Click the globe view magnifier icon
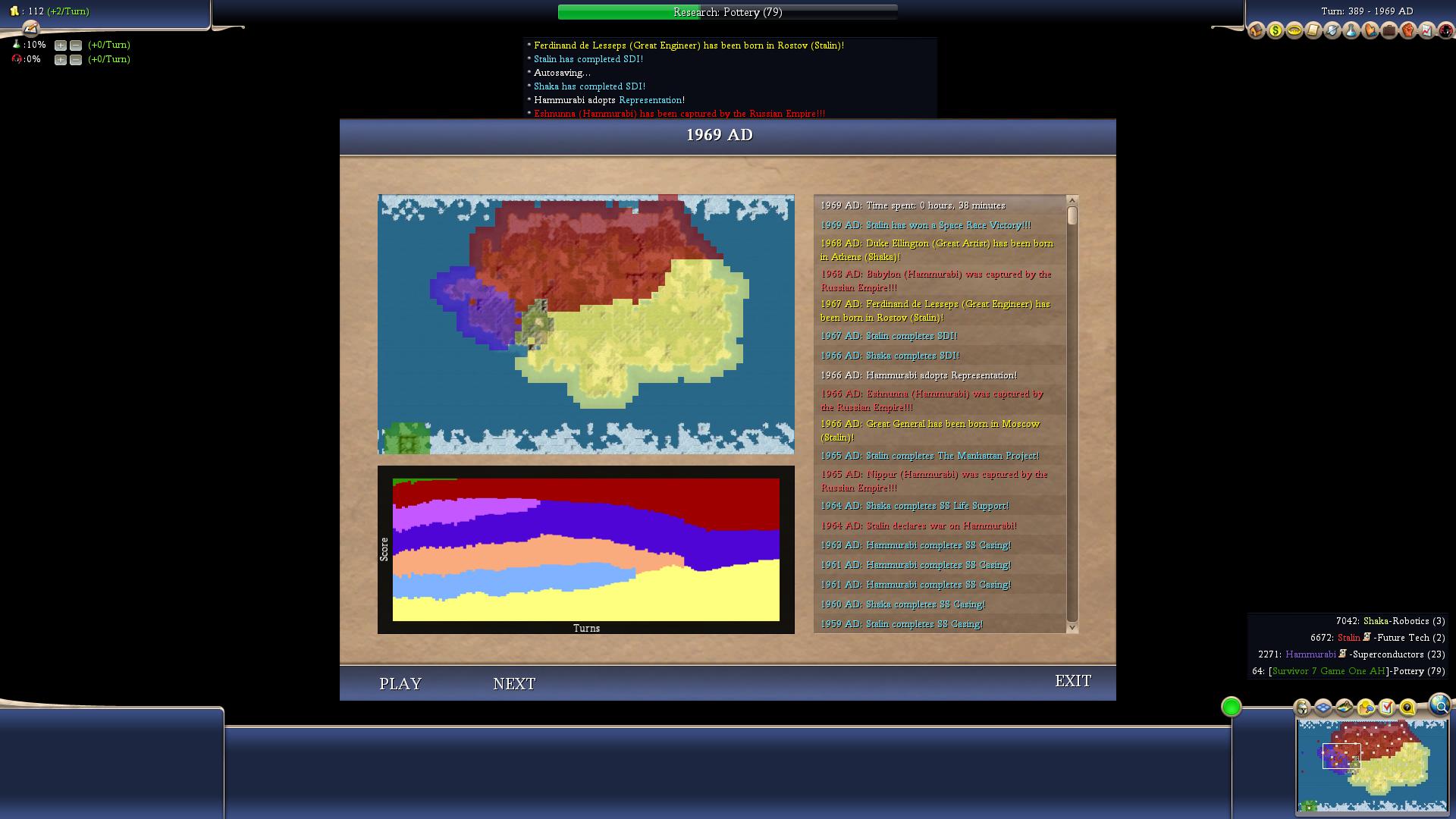1456x819 pixels. coord(1439,705)
